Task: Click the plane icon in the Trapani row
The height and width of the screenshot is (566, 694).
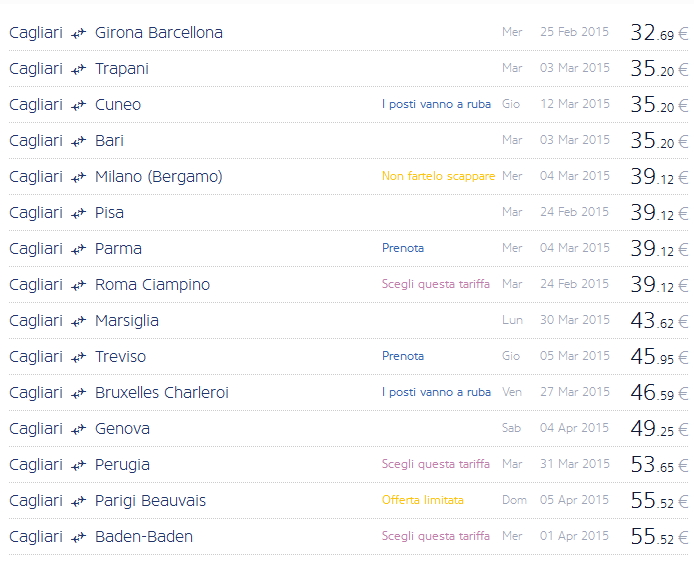Action: coord(79,69)
